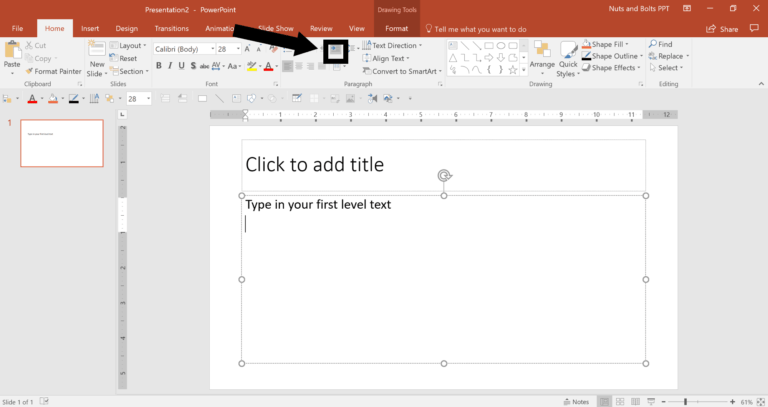Switch to the Review tab
Image resolution: width=768 pixels, height=407 pixels.
(x=321, y=28)
